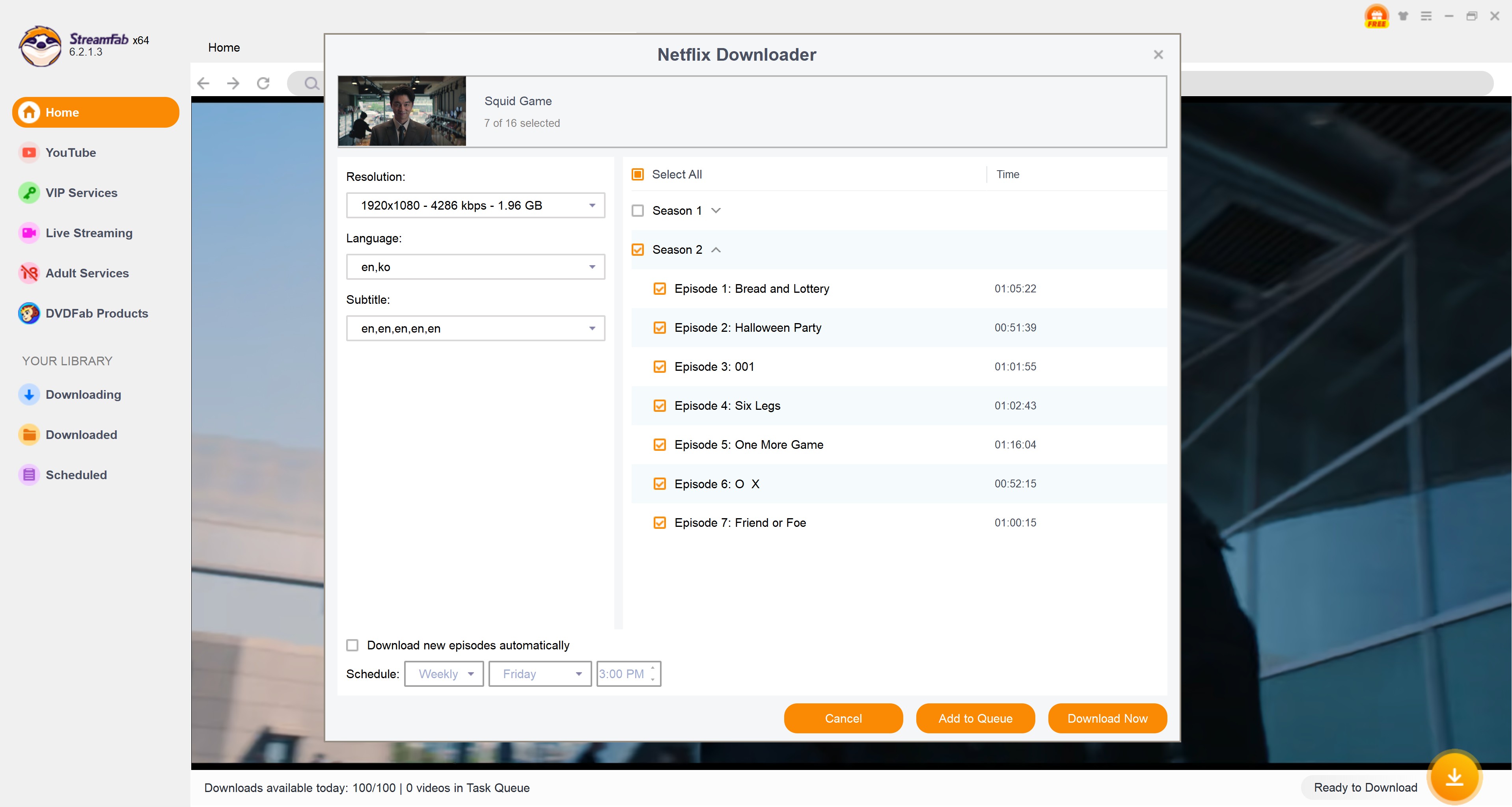The width and height of the screenshot is (1512, 807).
Task: Toggle the Select All checkbox
Action: (638, 174)
